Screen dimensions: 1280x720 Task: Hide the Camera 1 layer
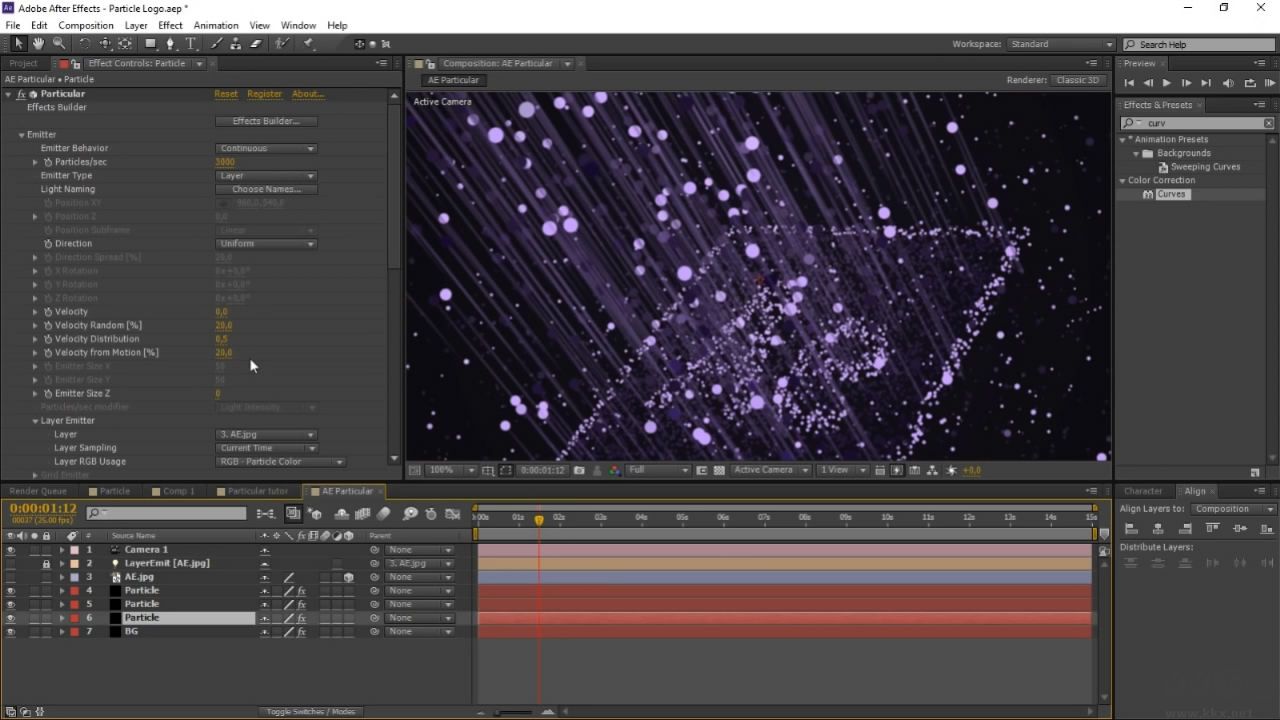(x=11, y=550)
